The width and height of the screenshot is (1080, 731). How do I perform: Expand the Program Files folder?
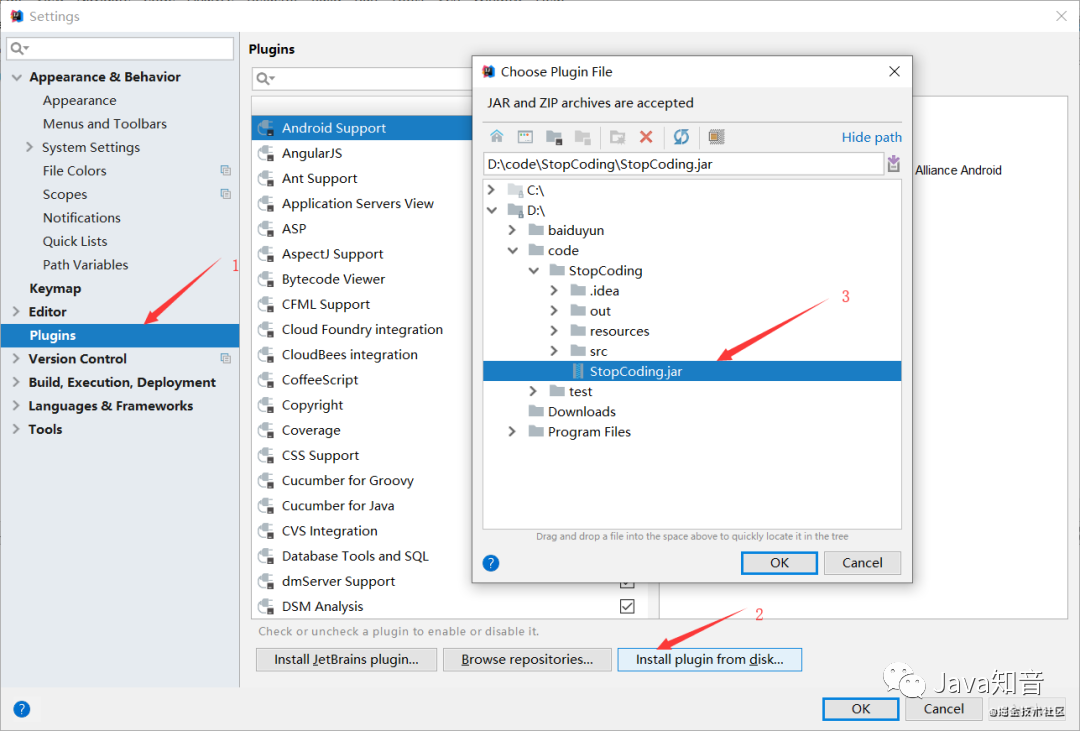pyautogui.click(x=512, y=431)
